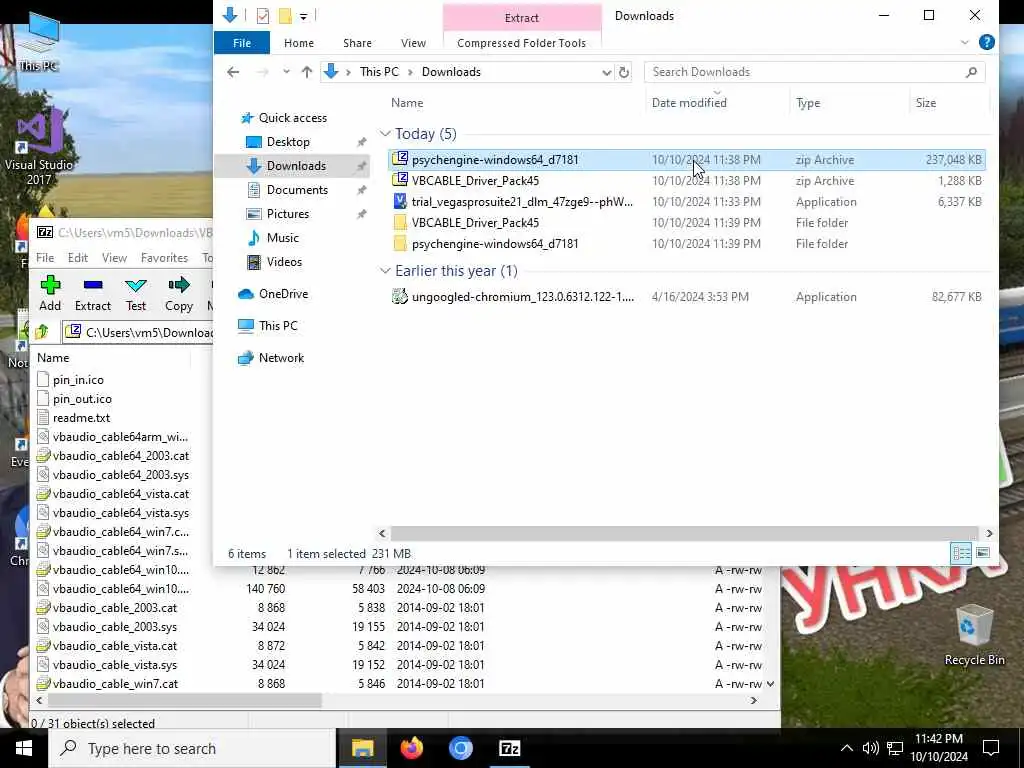Select ungoogled-chromium application file
The image size is (1024, 768).
tap(687, 296)
